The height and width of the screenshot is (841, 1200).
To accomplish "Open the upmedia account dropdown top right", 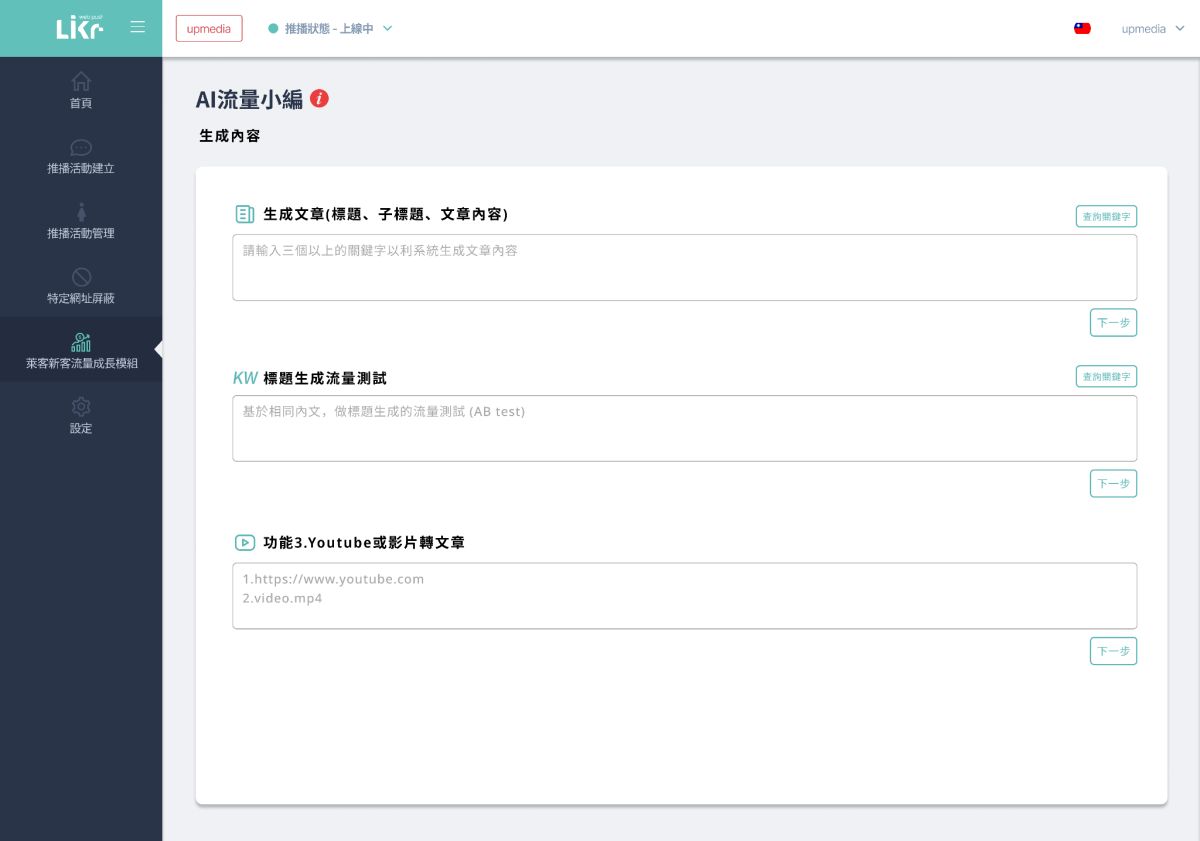I will pos(1152,29).
